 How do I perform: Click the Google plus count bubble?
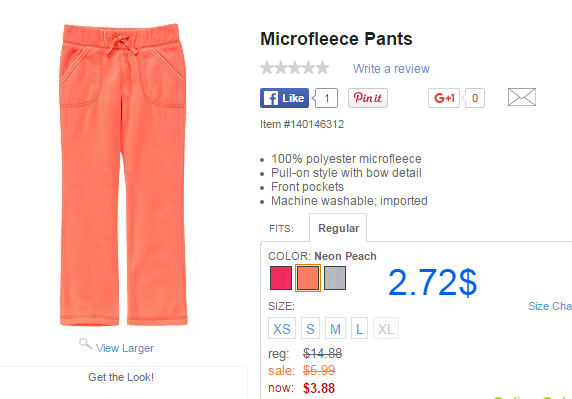(x=474, y=98)
